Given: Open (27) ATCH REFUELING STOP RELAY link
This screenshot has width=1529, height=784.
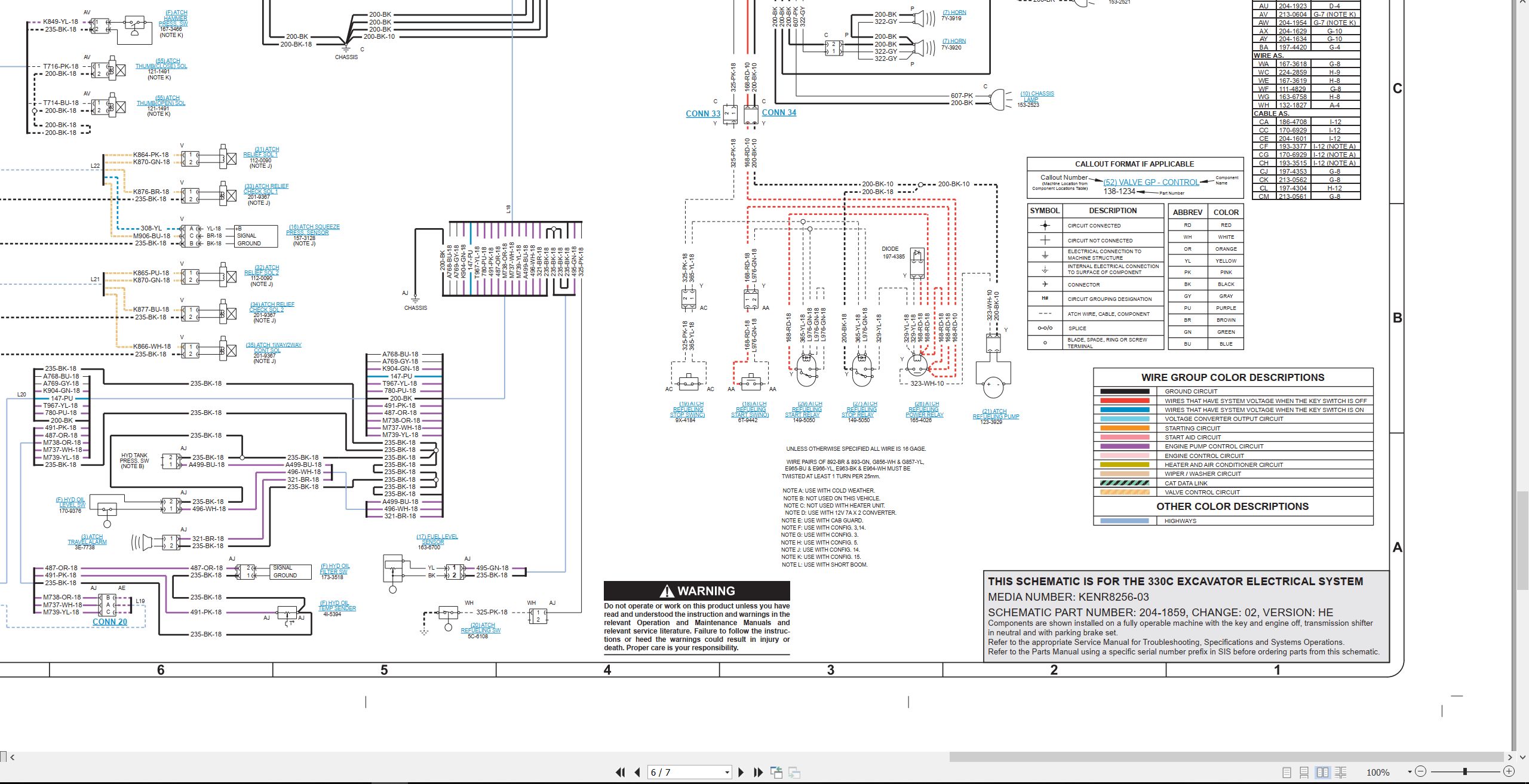Looking at the screenshot, I should [860, 409].
